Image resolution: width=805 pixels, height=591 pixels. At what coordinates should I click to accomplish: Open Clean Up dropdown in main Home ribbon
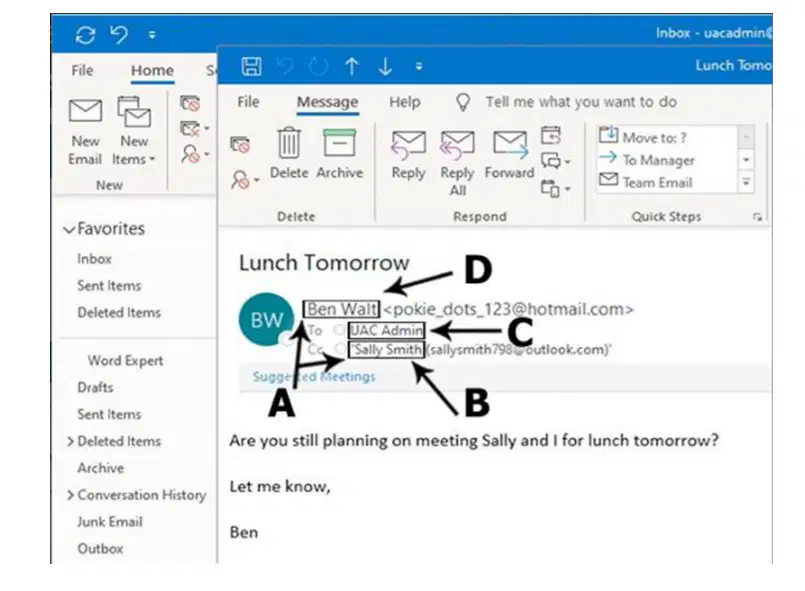coord(195,128)
